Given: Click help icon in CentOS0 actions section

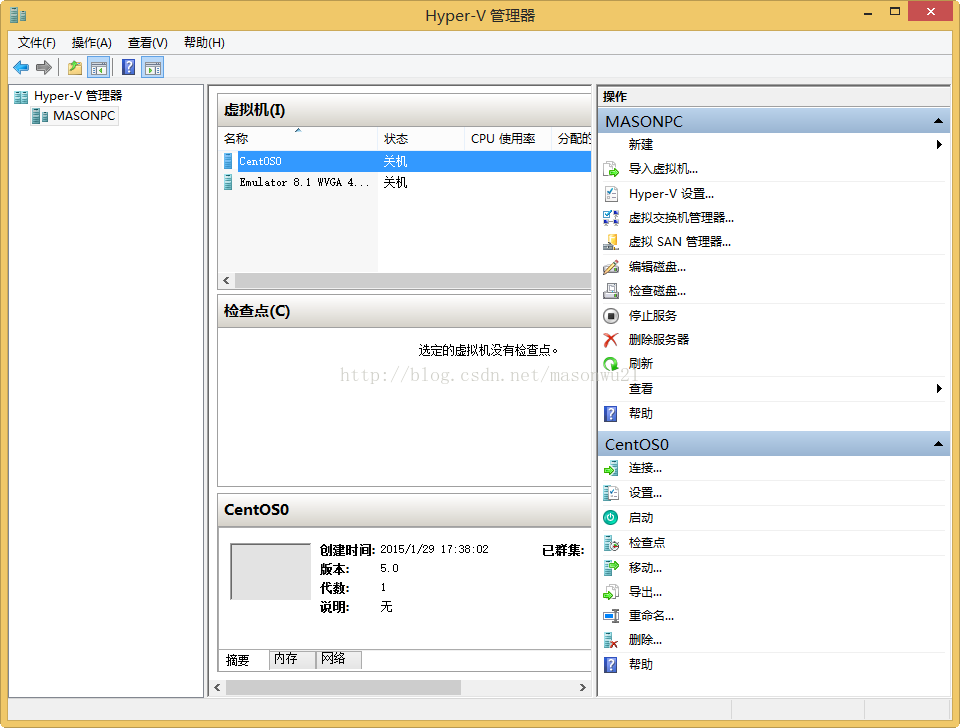Looking at the screenshot, I should (611, 665).
